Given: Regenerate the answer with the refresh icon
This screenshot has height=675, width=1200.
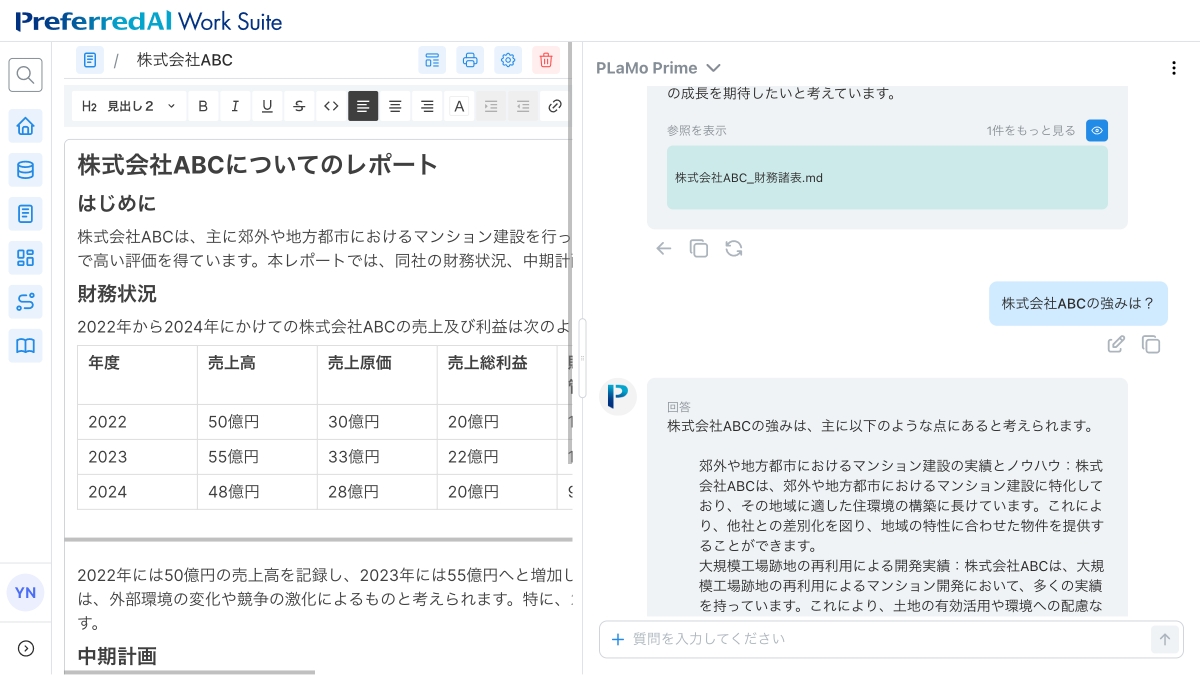Looking at the screenshot, I should click(x=734, y=248).
